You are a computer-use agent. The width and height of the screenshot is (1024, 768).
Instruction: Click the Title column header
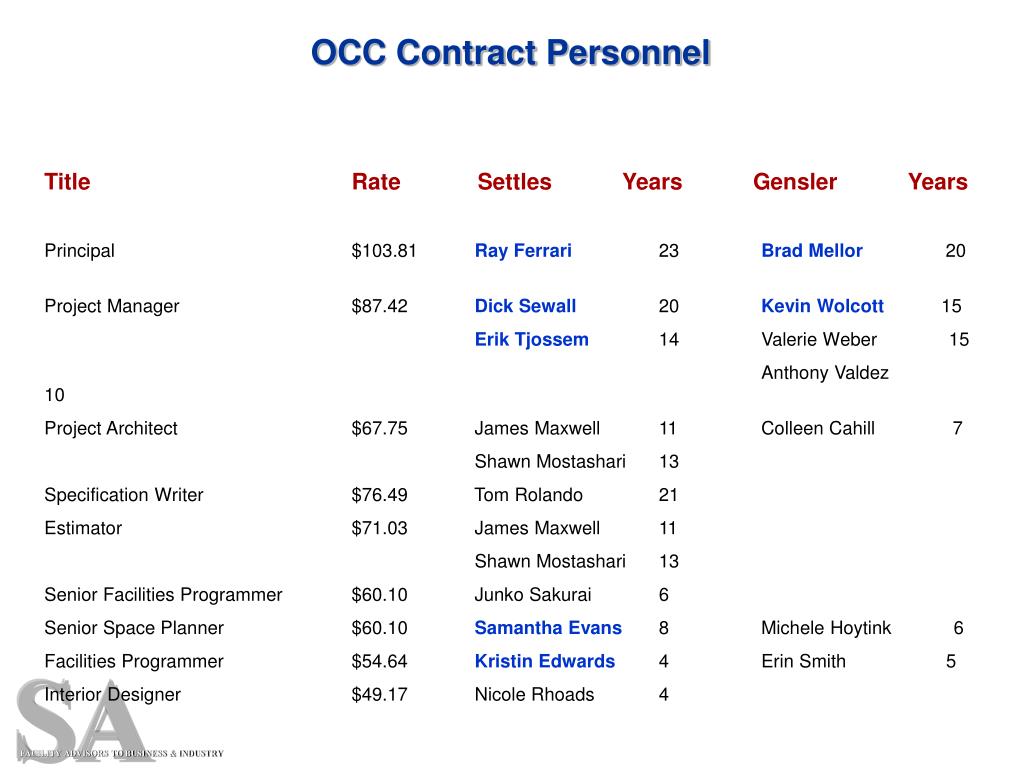67,182
